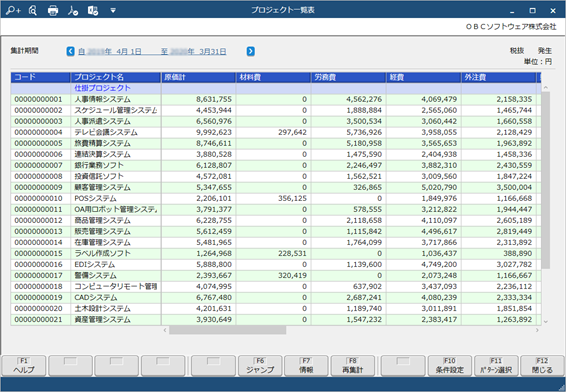Click the horizontal scrollbar thumb
The width and height of the screenshot is (566, 392).
227,330
